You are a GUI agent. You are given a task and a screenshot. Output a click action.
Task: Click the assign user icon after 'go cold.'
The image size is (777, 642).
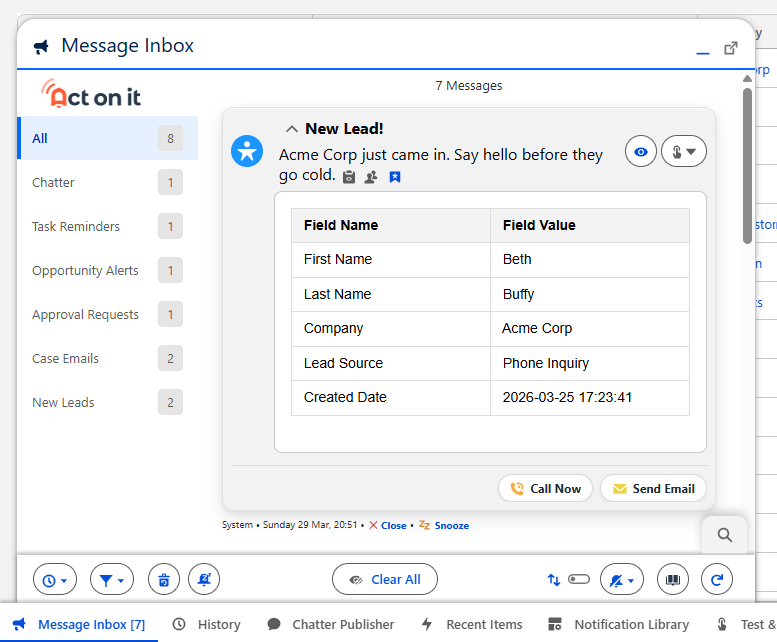[371, 177]
